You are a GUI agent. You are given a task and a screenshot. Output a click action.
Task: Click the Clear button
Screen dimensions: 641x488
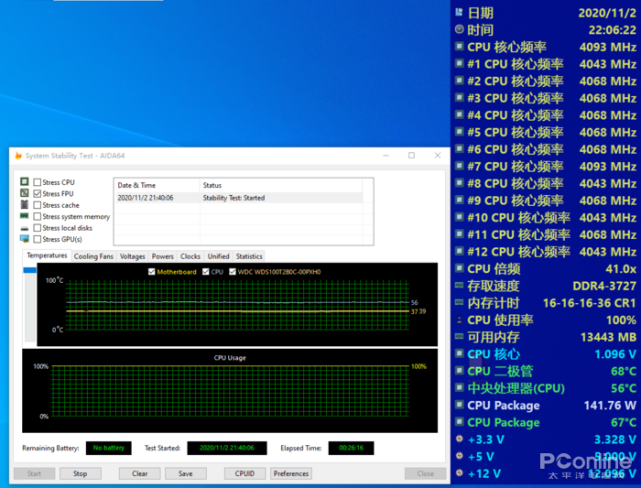(139, 473)
